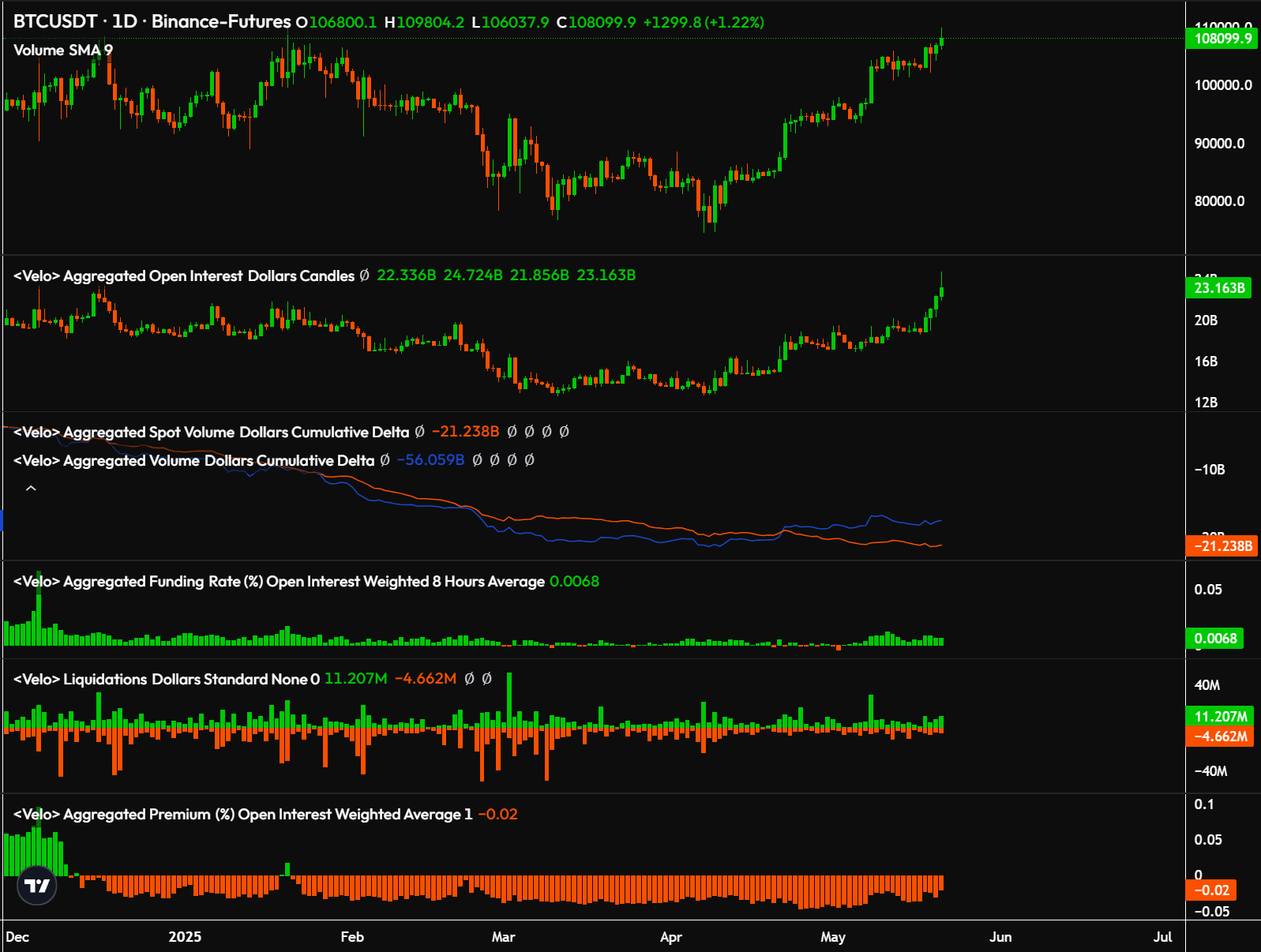This screenshot has height=952, width=1261.
Task: Click the green 0.0068 tag on price axis
Action: tap(1215, 638)
